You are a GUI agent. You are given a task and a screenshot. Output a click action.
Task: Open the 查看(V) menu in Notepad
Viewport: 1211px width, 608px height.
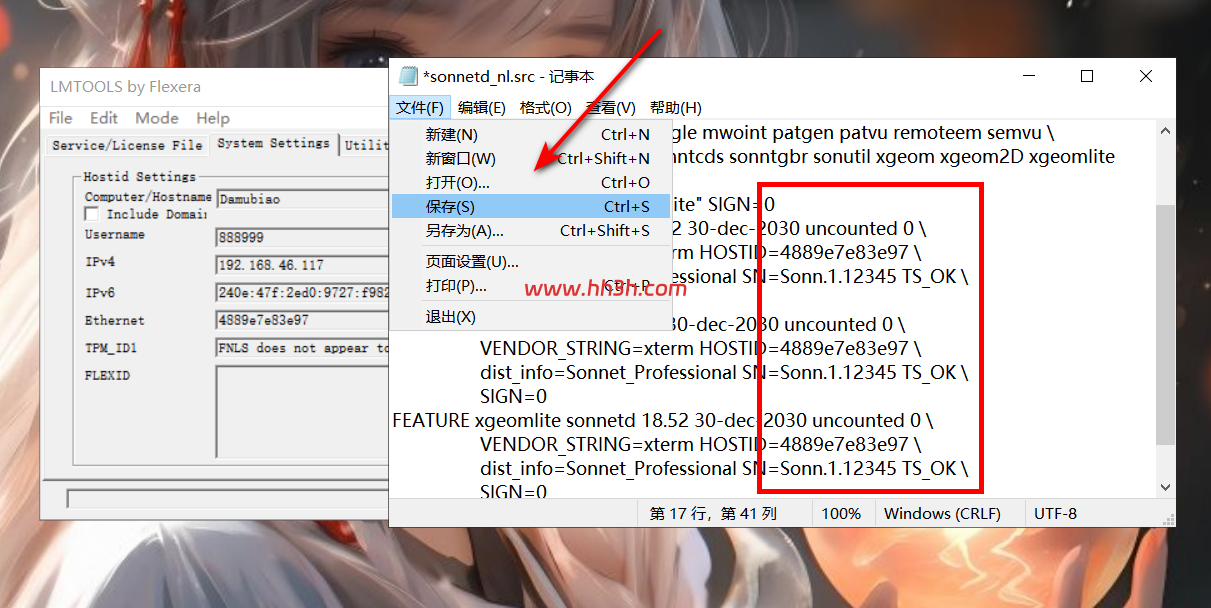pos(611,108)
